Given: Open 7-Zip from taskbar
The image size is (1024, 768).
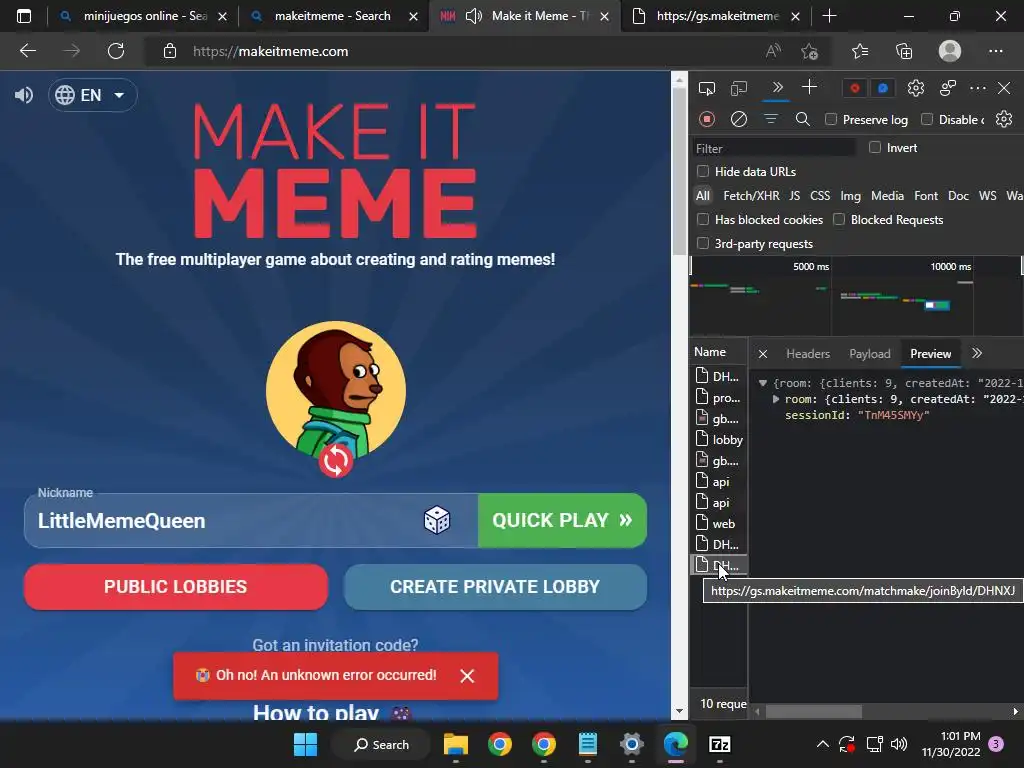Looking at the screenshot, I should click(719, 744).
